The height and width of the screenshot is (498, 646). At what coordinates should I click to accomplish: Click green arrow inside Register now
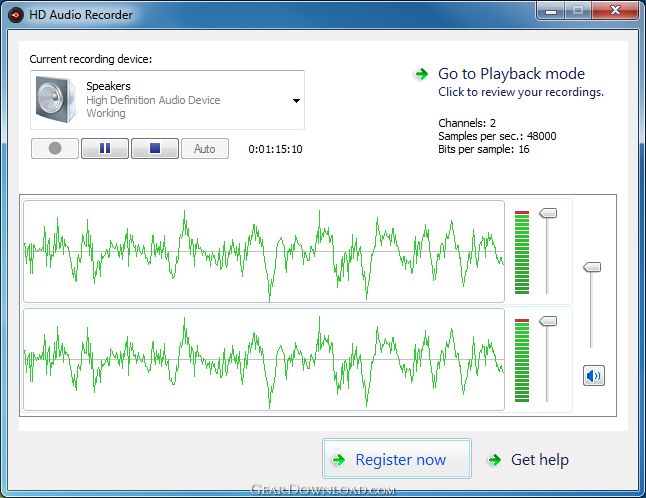(339, 460)
